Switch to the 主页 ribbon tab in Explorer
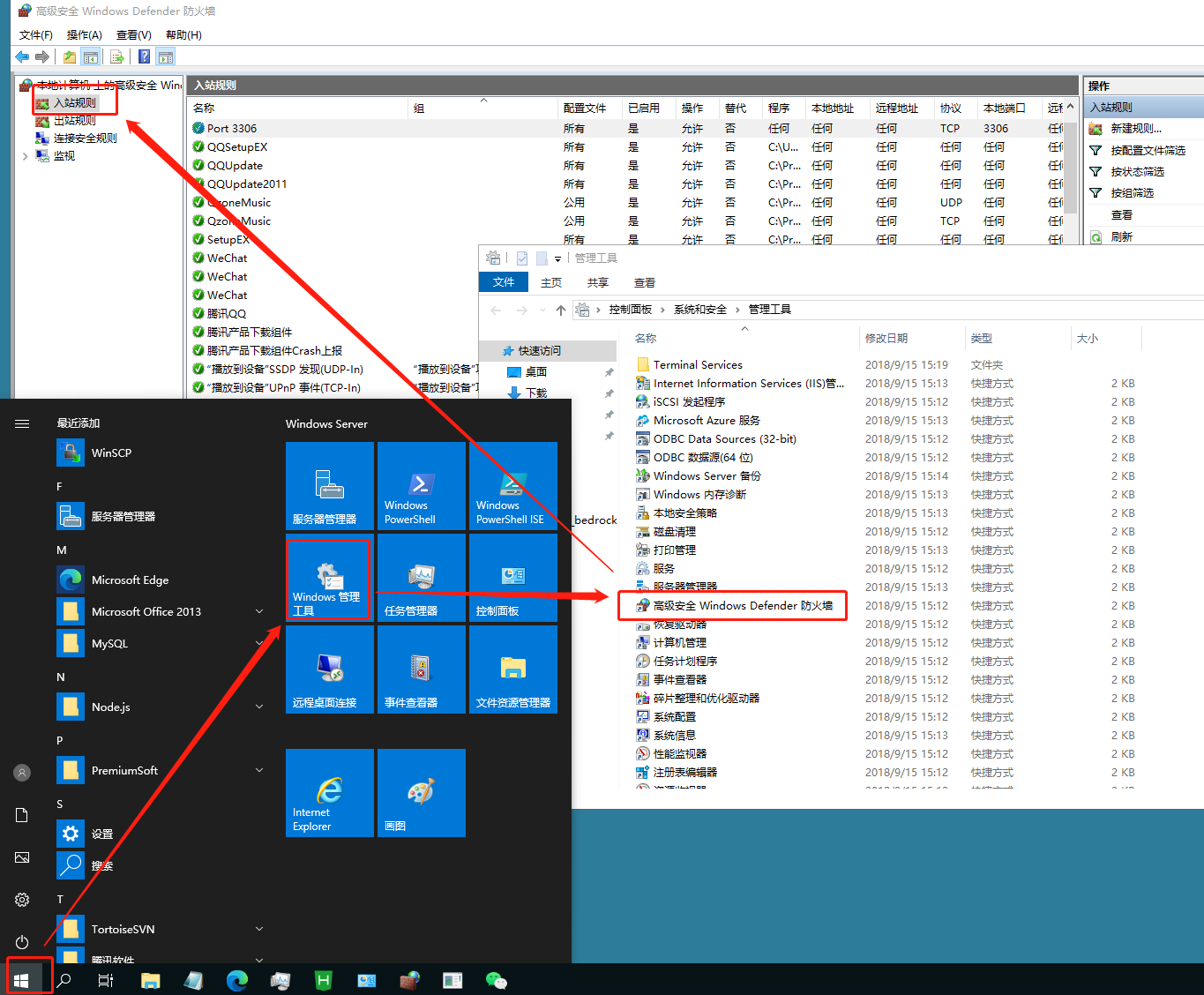The height and width of the screenshot is (995, 1204). (x=551, y=282)
